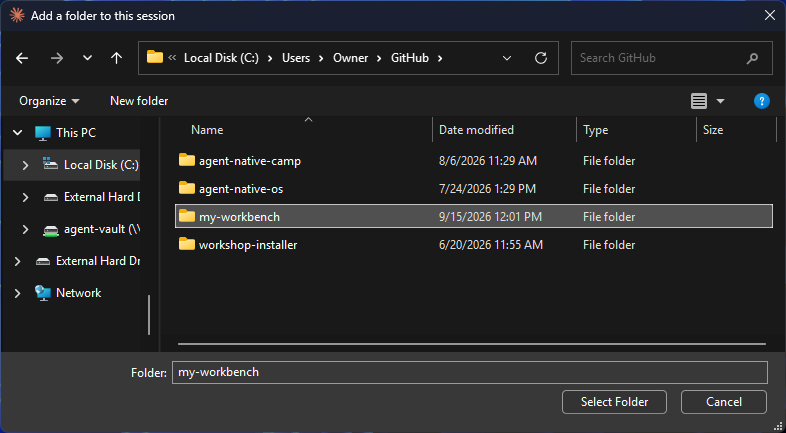Click date 6/20/2026 11:55 AM

[x=491, y=245]
